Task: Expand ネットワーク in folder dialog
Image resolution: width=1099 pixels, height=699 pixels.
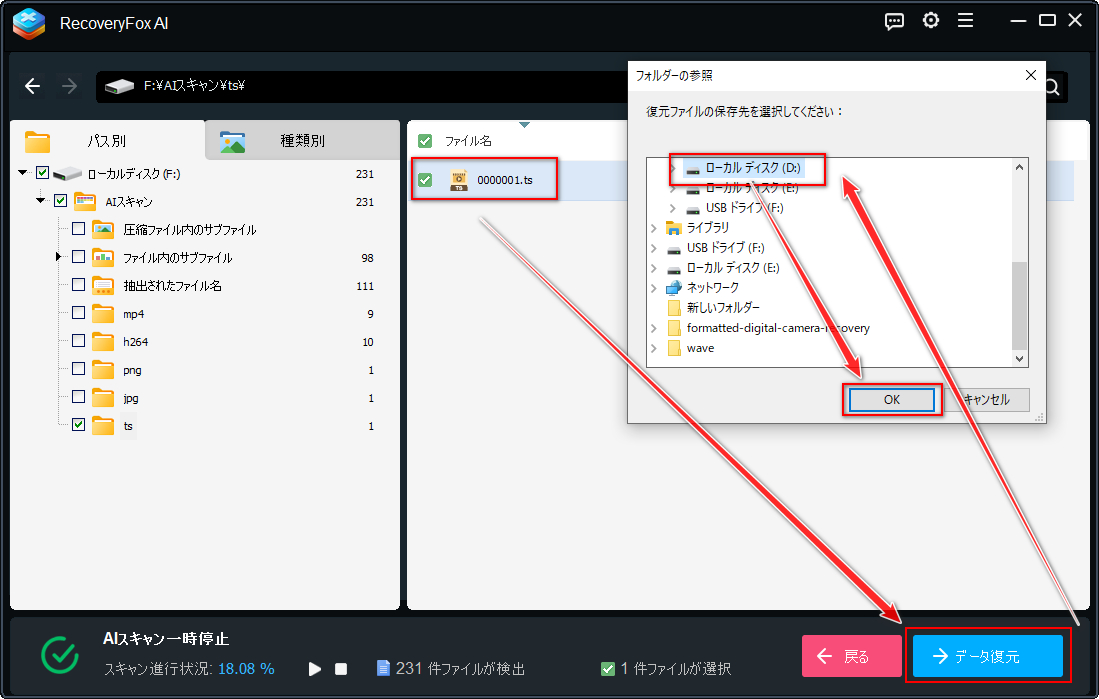Action: pos(654,288)
